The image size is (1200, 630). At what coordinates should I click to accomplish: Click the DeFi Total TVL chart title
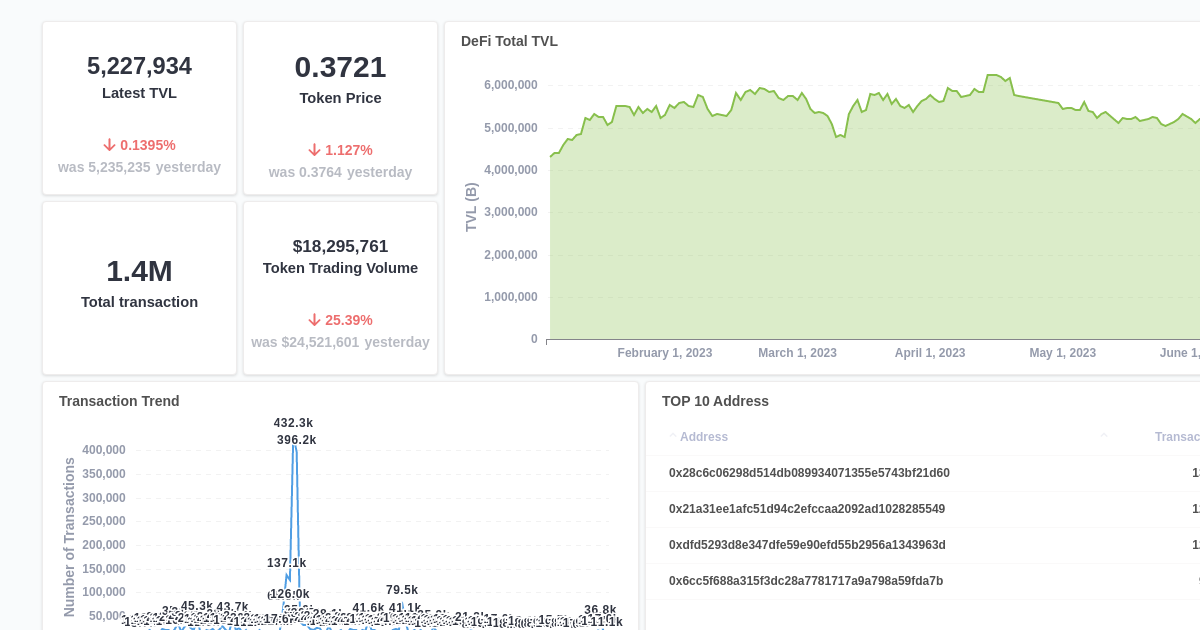pos(508,41)
